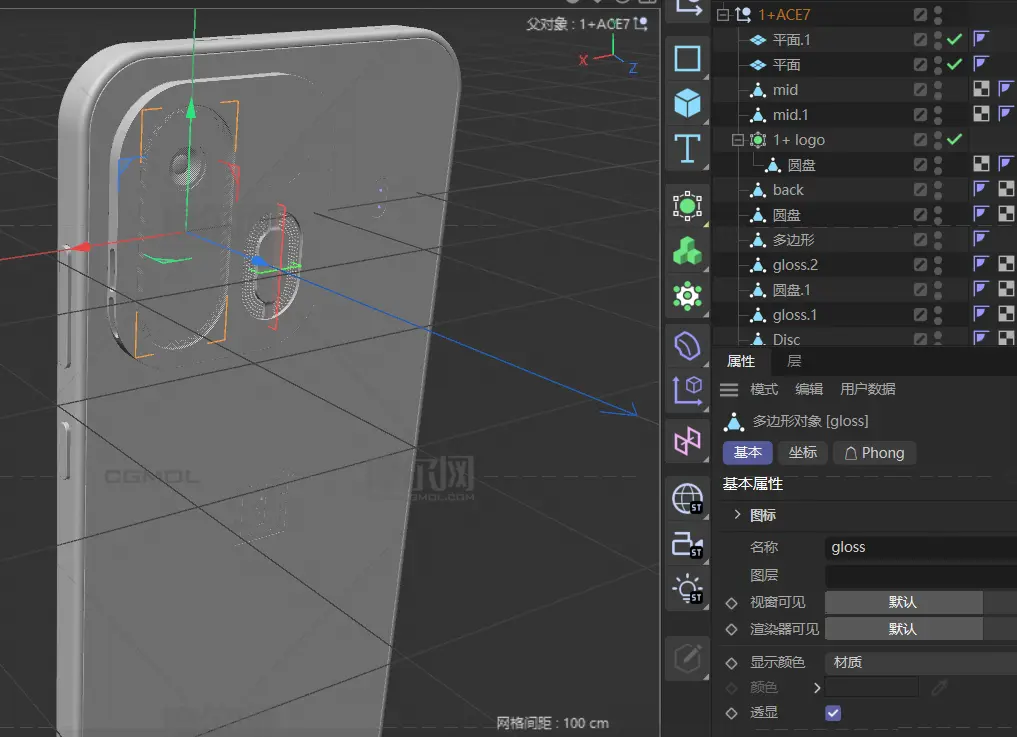This screenshot has height=737, width=1017.
Task: Open the green Volume Builder cubes icon
Action: [688, 251]
